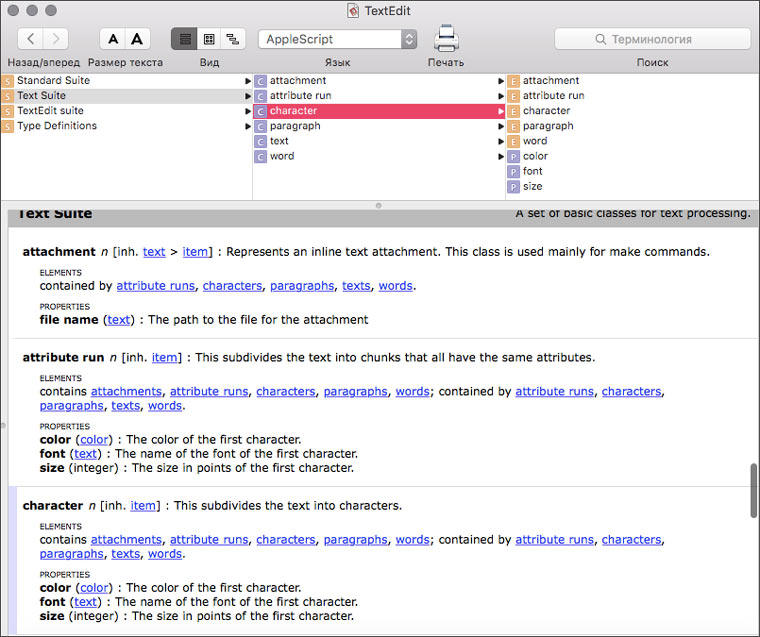Image resolution: width=760 pixels, height=637 pixels.
Task: Click C icon next to middle text class
Action: point(260,142)
